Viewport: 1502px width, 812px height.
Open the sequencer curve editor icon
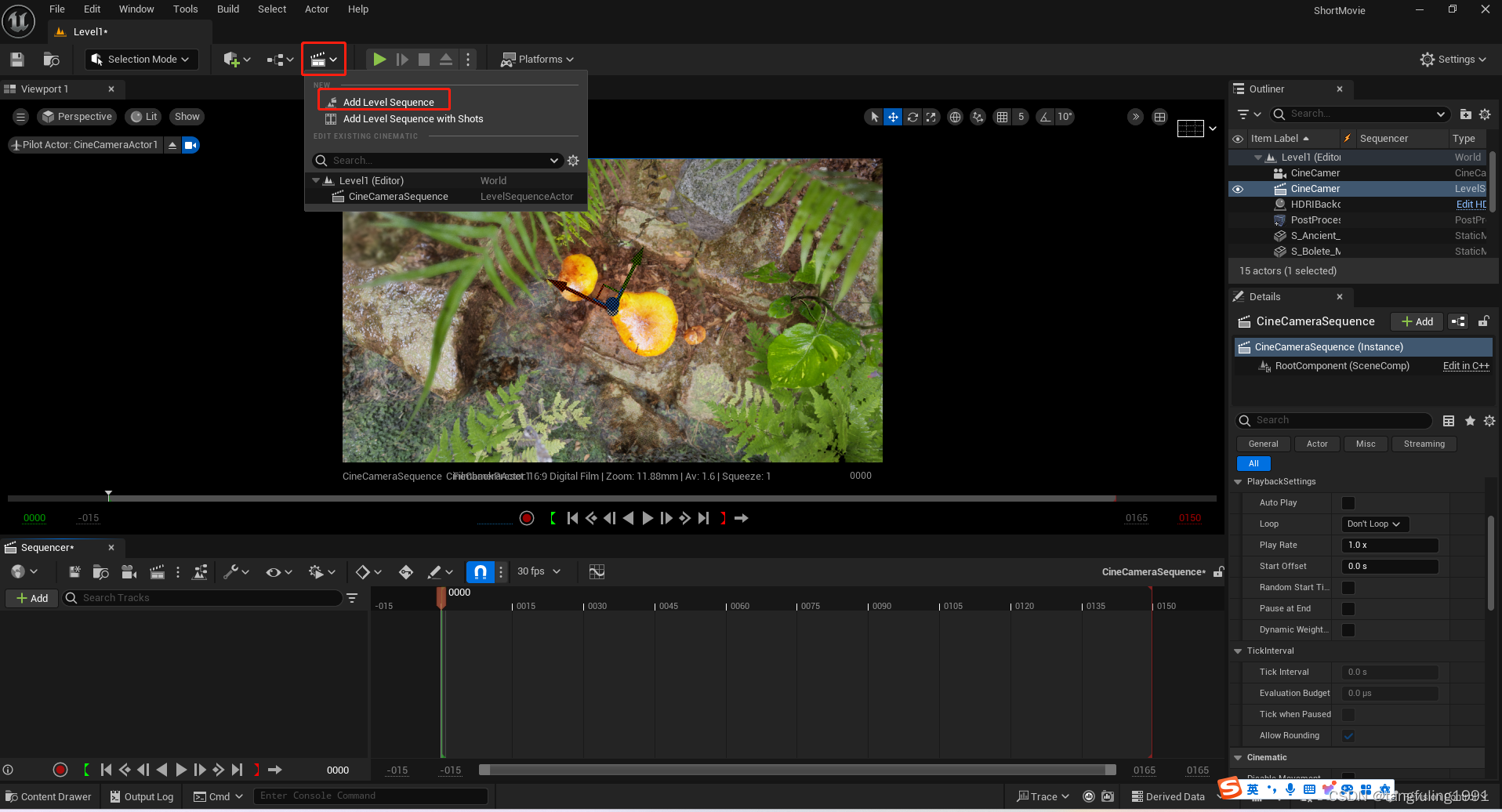coord(597,572)
